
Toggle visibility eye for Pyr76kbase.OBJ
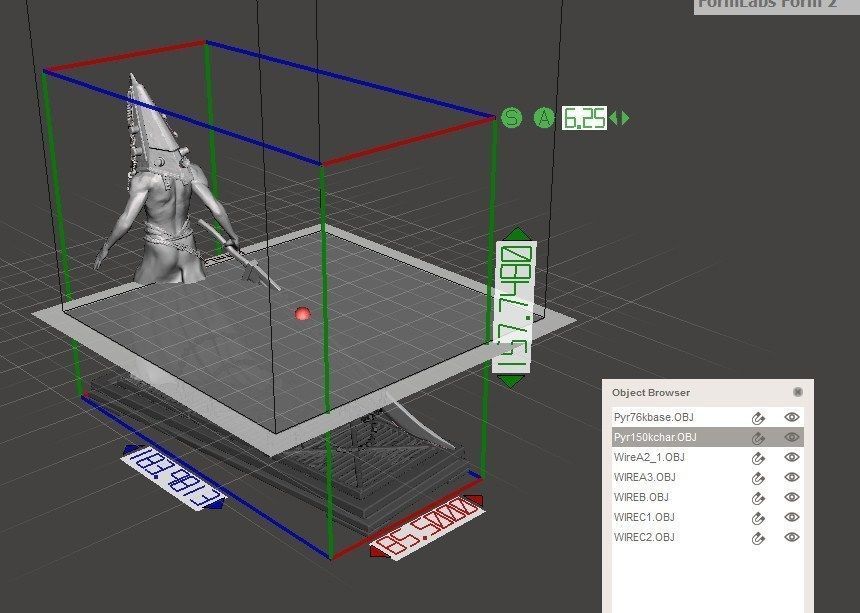pos(791,417)
